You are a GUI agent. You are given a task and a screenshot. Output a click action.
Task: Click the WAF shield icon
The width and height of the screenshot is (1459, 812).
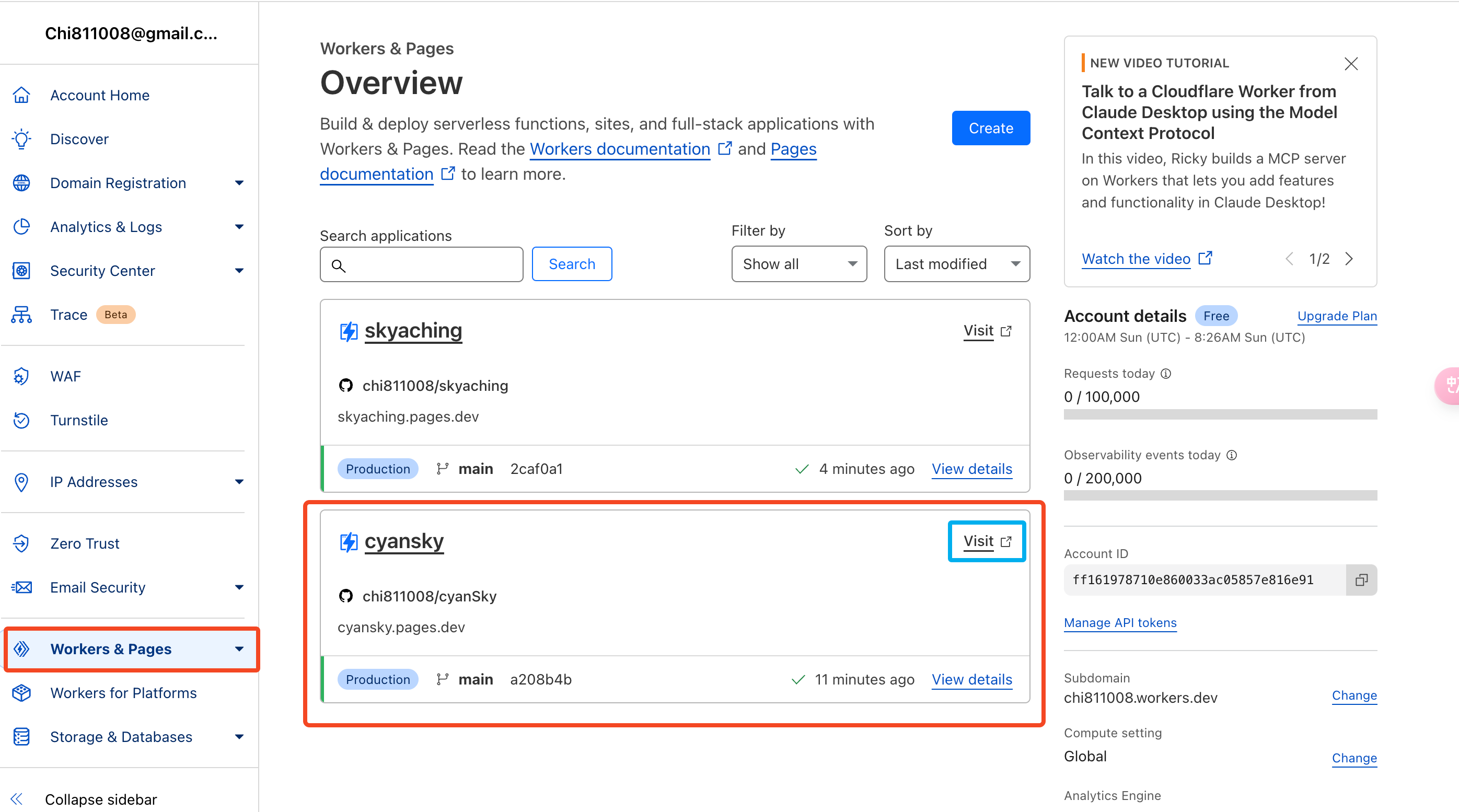point(21,376)
